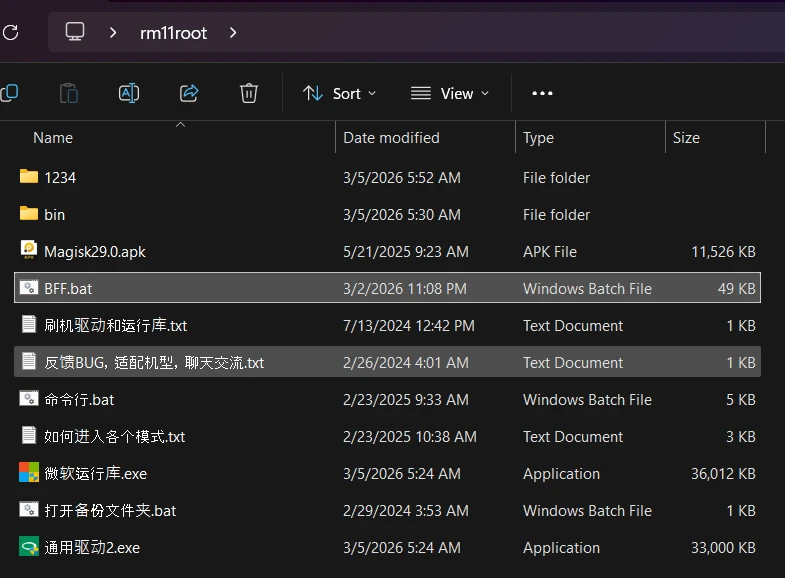This screenshot has height=578, width=785.
Task: Click the Rename toolbar icon
Action: [x=129, y=93]
